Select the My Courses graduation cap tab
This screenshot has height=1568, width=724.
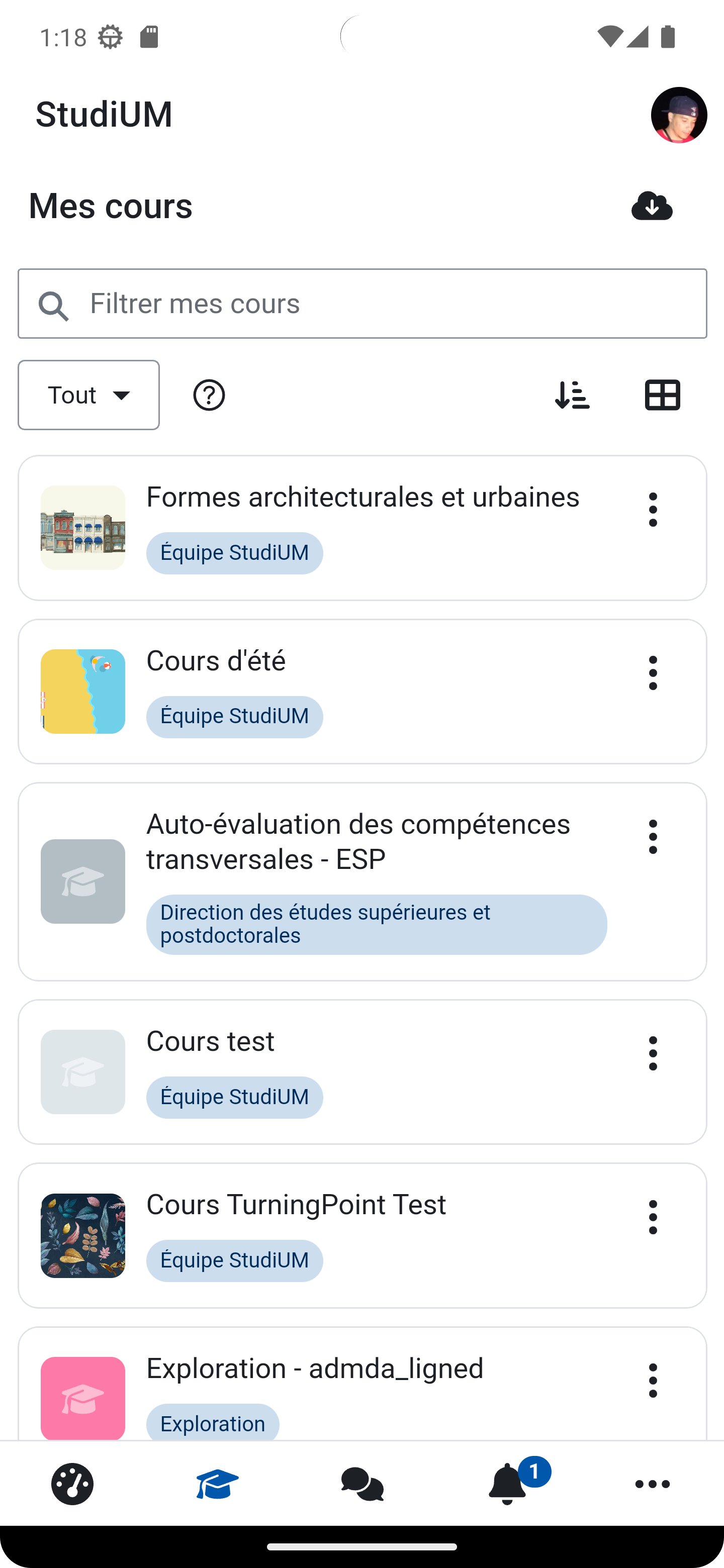(217, 1484)
